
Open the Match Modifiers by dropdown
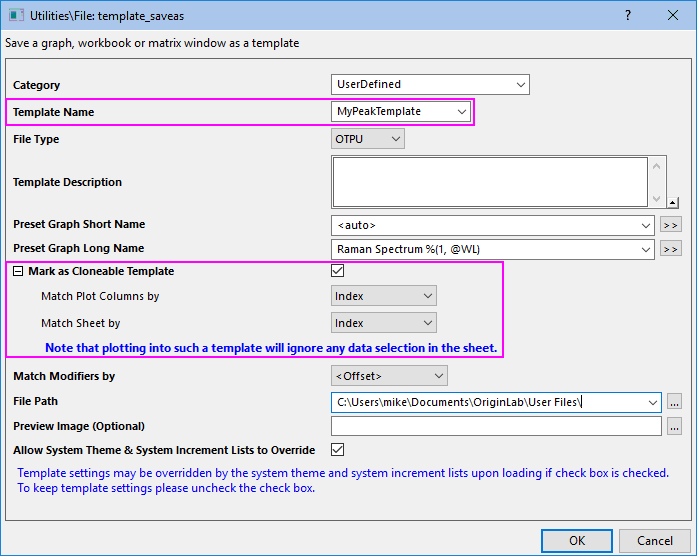point(389,376)
